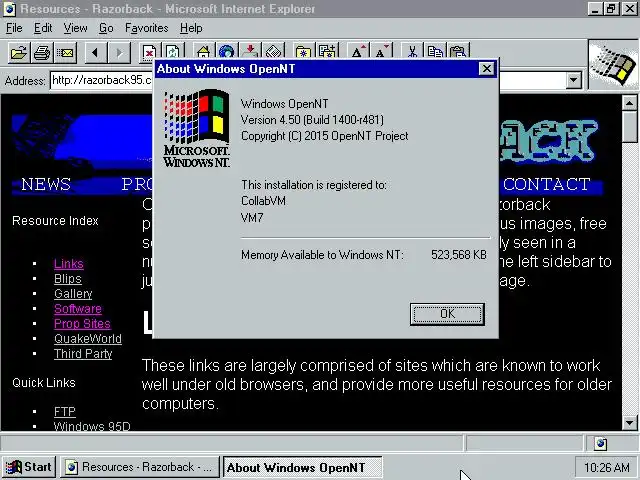Click the Internet Explorer title bar icon
The width and height of the screenshot is (640, 480).
pos(9,9)
